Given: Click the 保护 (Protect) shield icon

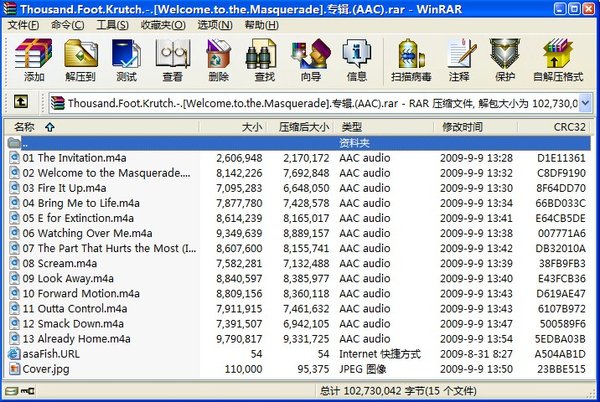Looking at the screenshot, I should click(x=505, y=54).
